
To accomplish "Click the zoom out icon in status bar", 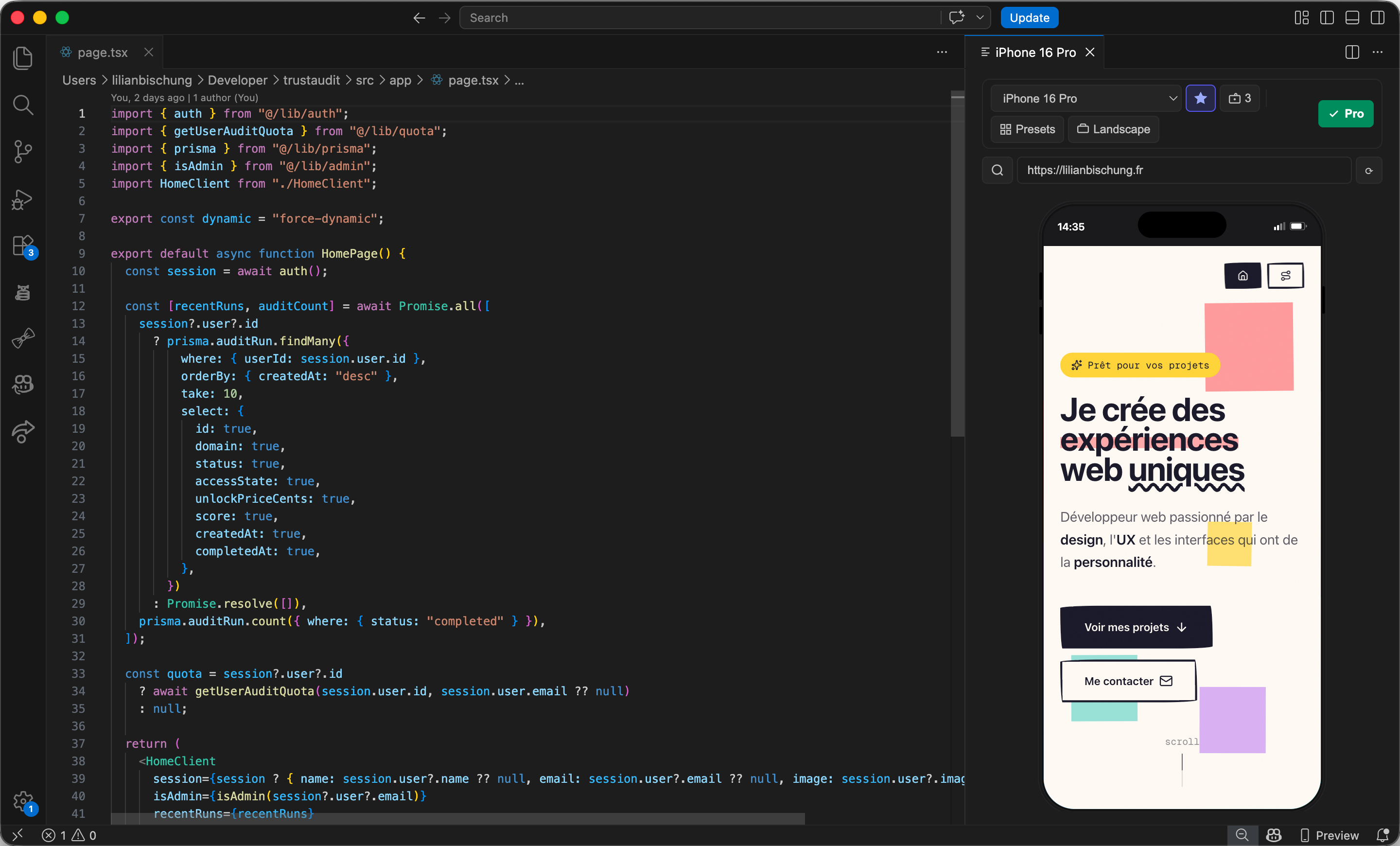I will tap(1242, 835).
